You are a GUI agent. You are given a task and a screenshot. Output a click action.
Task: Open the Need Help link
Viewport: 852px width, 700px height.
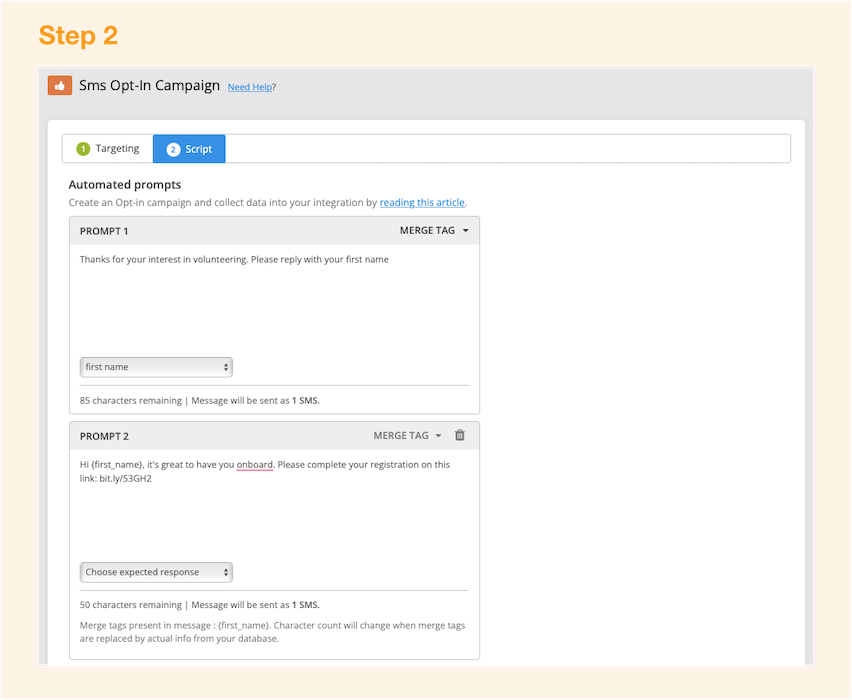250,87
